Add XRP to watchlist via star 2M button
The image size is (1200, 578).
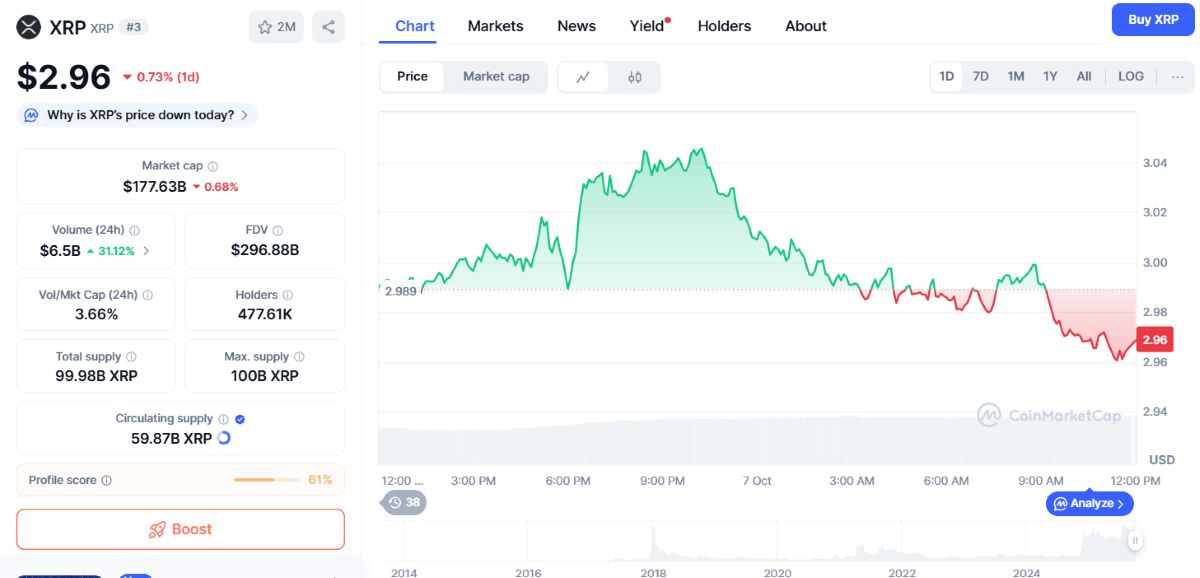point(276,27)
